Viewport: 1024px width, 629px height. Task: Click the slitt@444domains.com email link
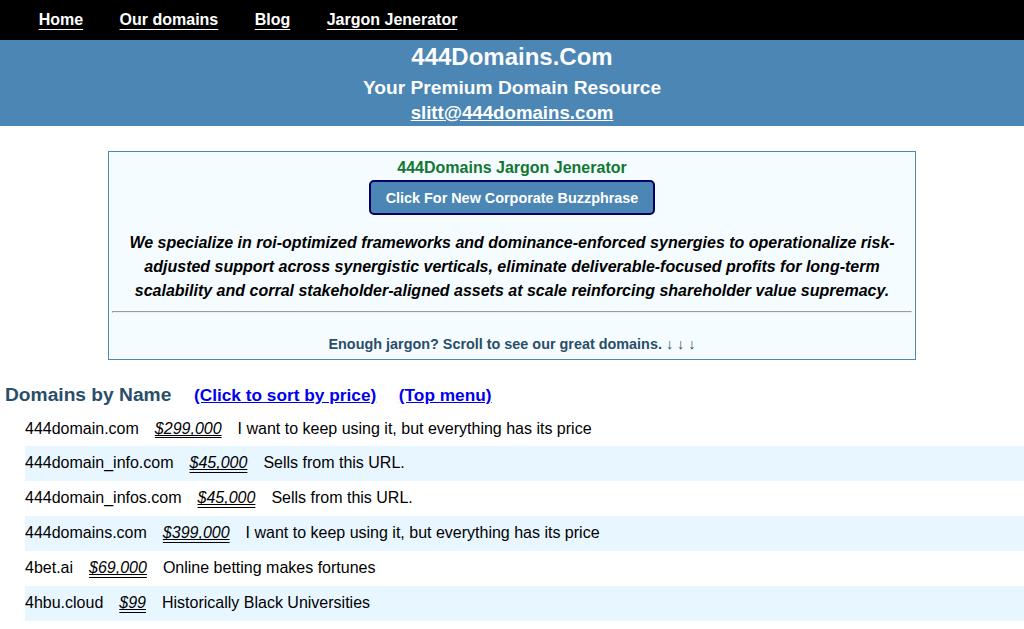(x=511, y=113)
